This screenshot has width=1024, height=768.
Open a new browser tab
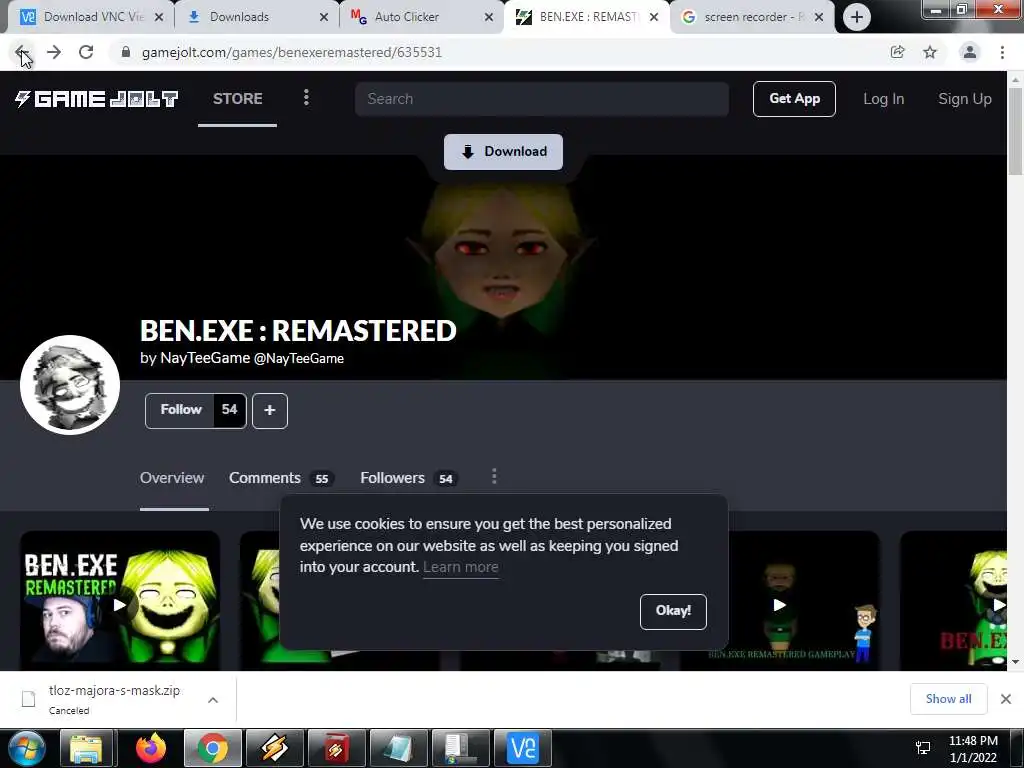point(856,17)
